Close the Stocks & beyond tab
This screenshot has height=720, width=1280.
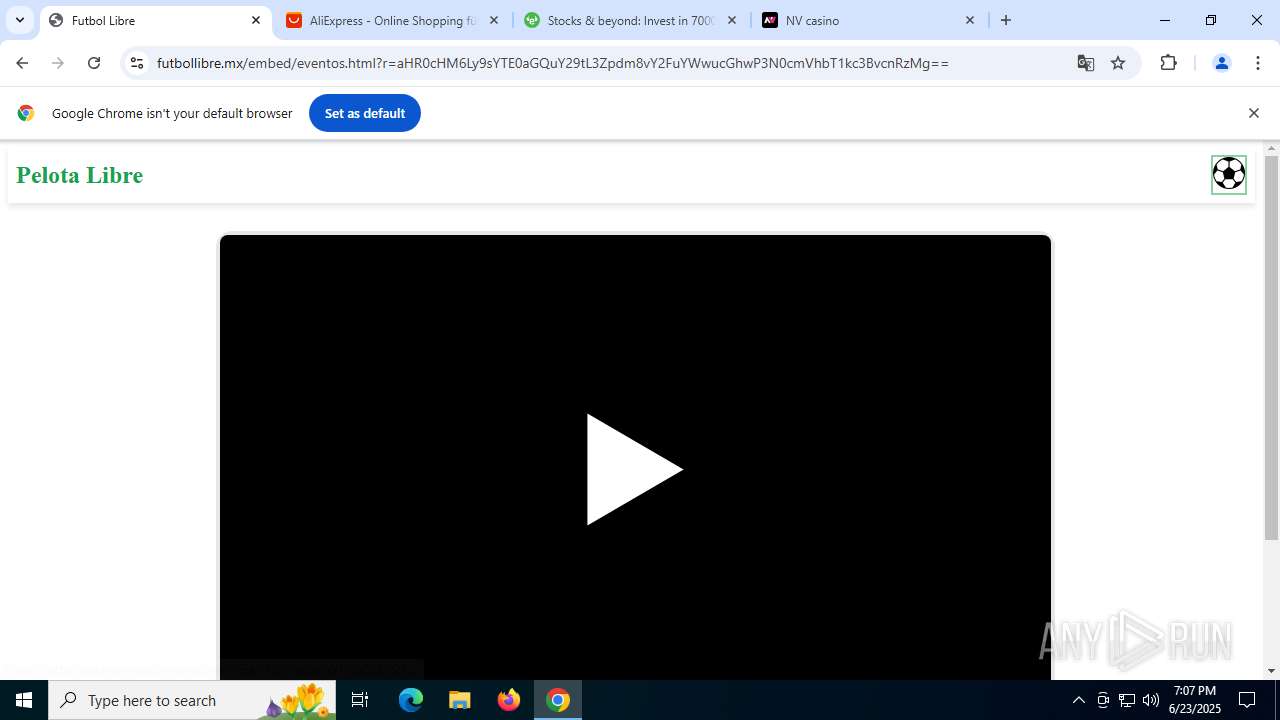[x=732, y=20]
